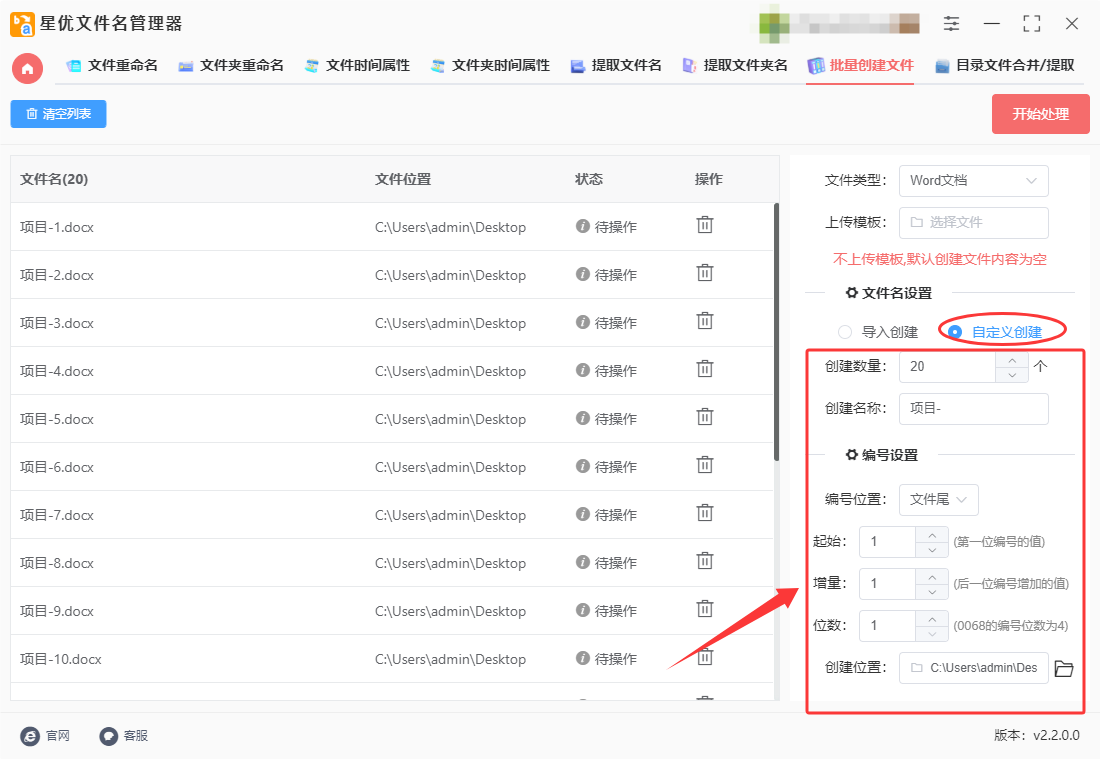This screenshot has height=760, width=1100.
Task: Delete the 项目-8.docx row with its trash icon
Action: click(704, 561)
